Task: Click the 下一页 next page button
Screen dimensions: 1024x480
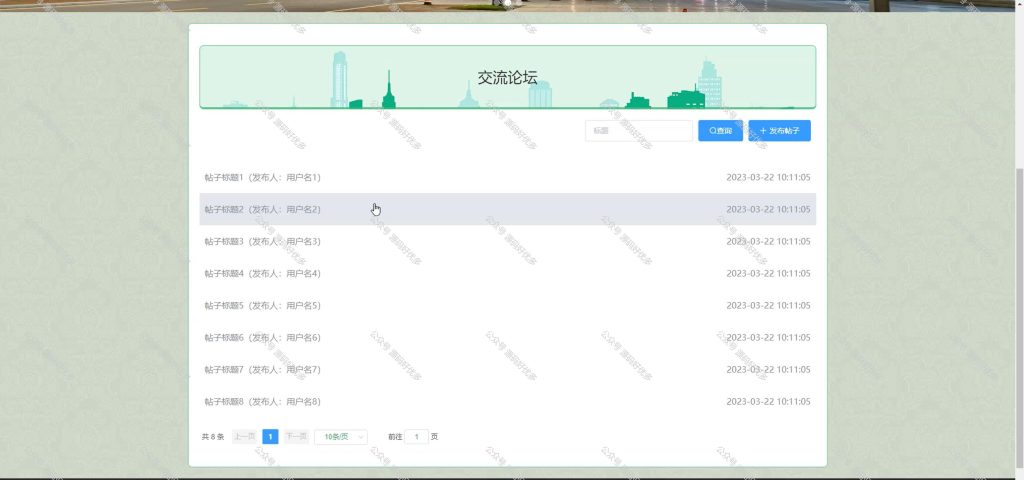Action: point(296,437)
